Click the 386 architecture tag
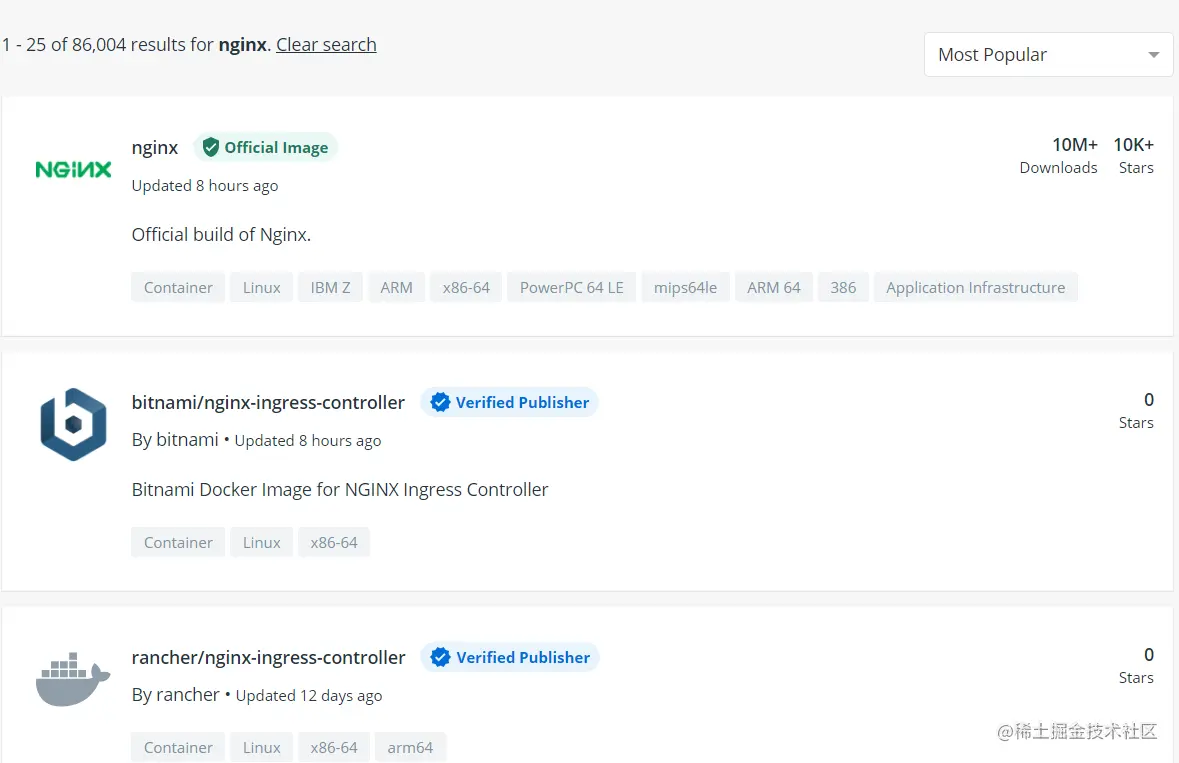 tap(843, 287)
